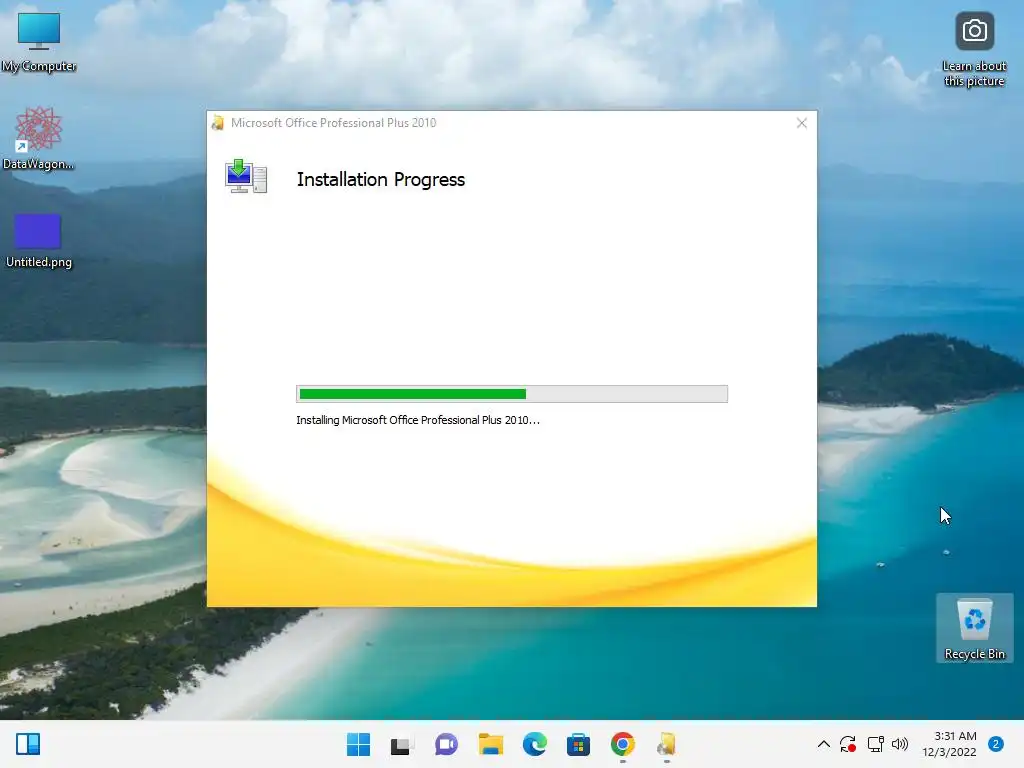Select the Untitled.png file on desktop
1024x768 pixels.
click(x=39, y=241)
